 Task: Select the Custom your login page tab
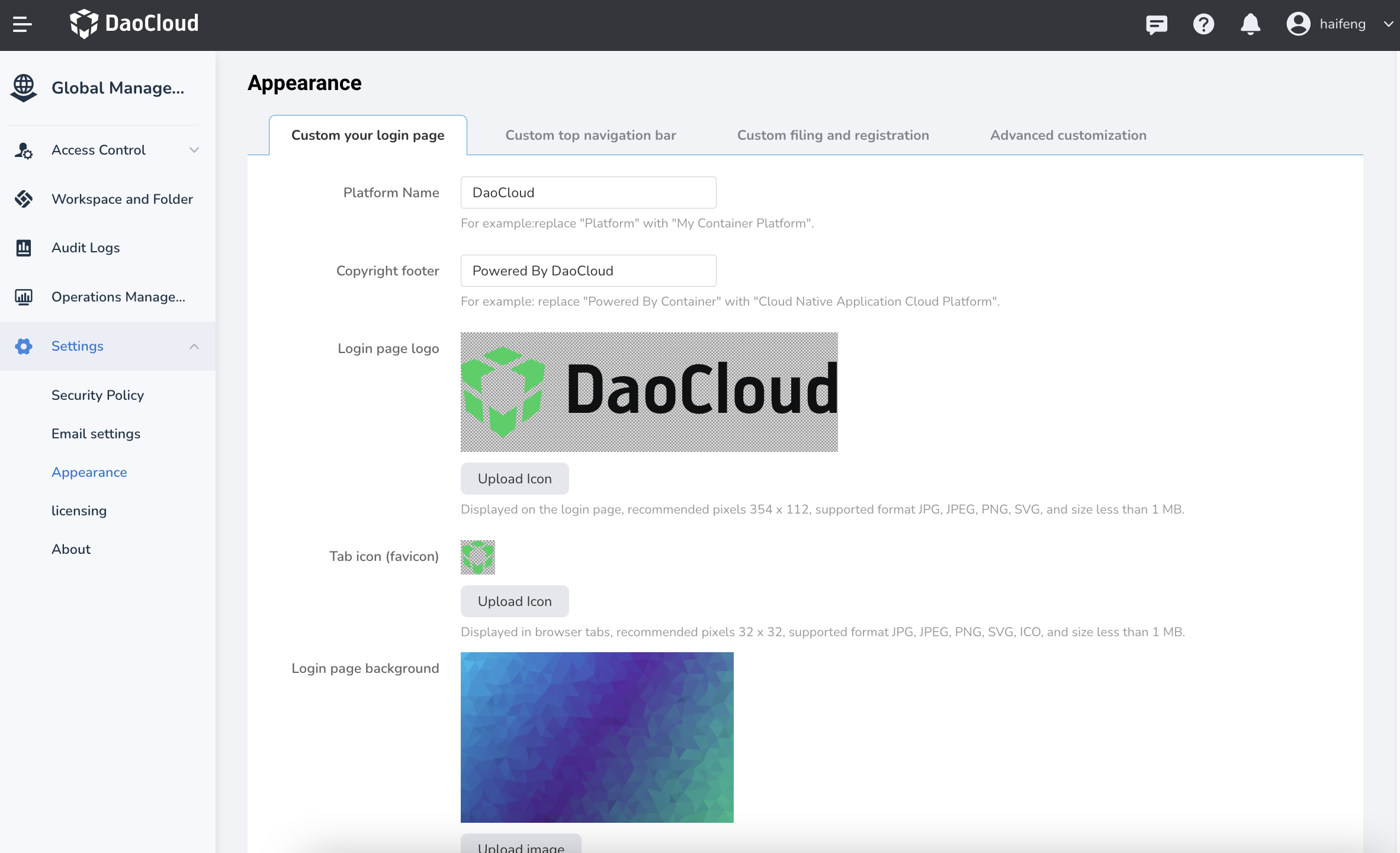368,135
